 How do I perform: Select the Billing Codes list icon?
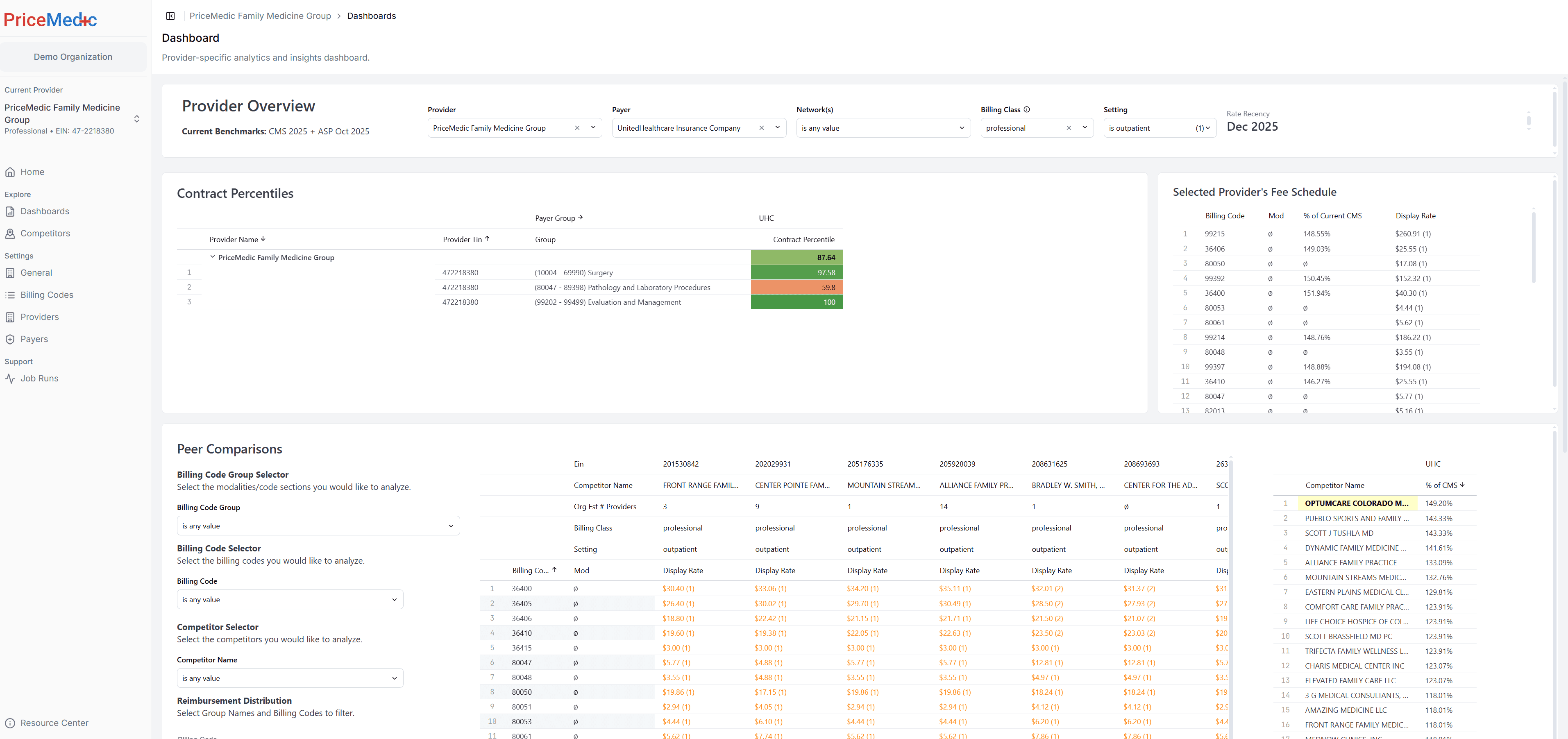[x=10, y=294]
